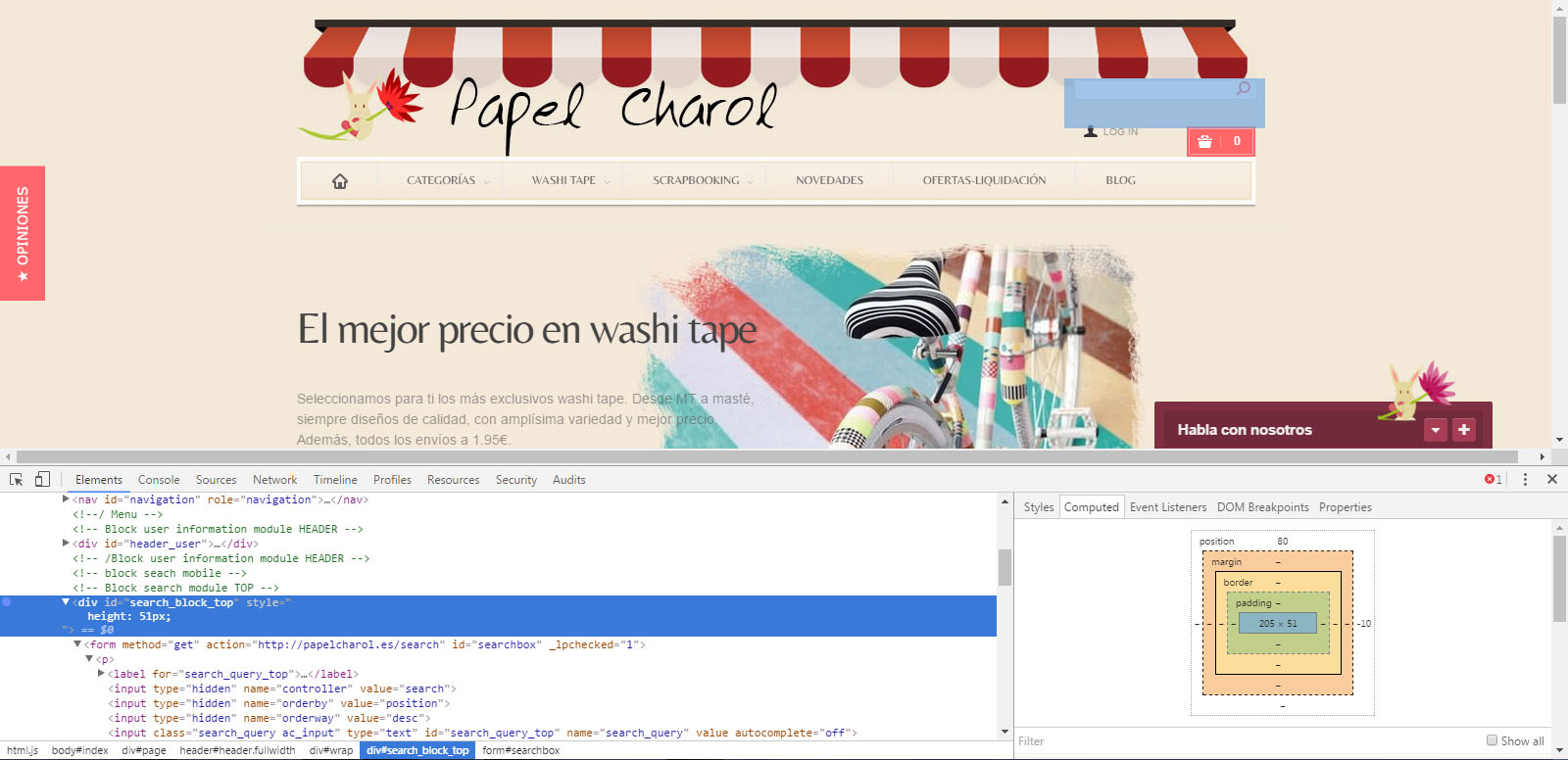The width and height of the screenshot is (1568, 760).
Task: Select body#index in the breadcrumb bar
Action: tap(80, 750)
